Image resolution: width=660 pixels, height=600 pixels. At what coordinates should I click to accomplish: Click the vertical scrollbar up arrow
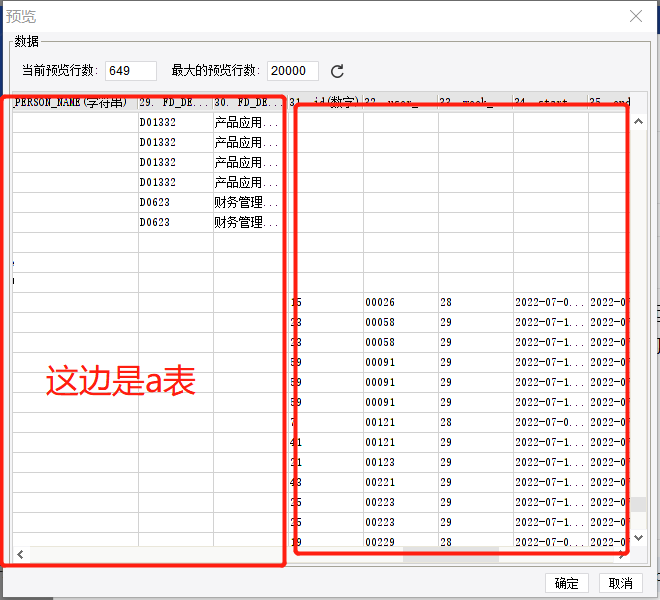(x=639, y=121)
